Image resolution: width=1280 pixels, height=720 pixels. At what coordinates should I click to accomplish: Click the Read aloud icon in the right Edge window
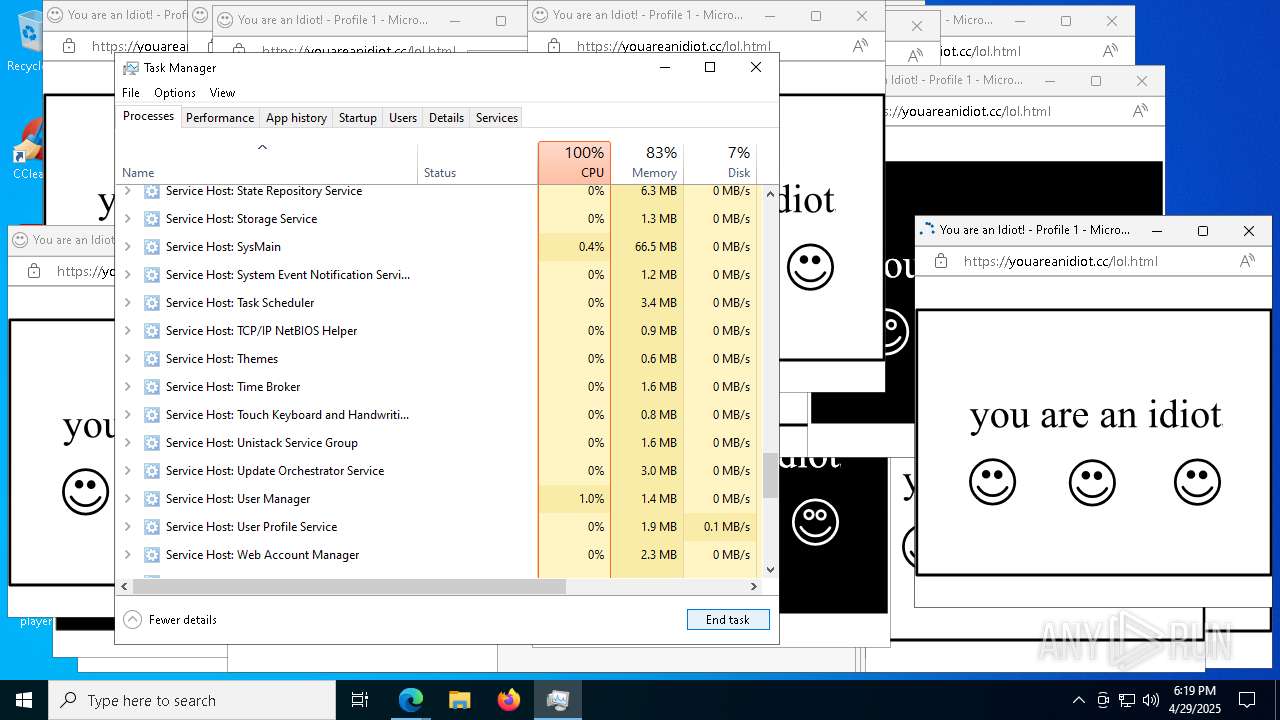point(1247,261)
